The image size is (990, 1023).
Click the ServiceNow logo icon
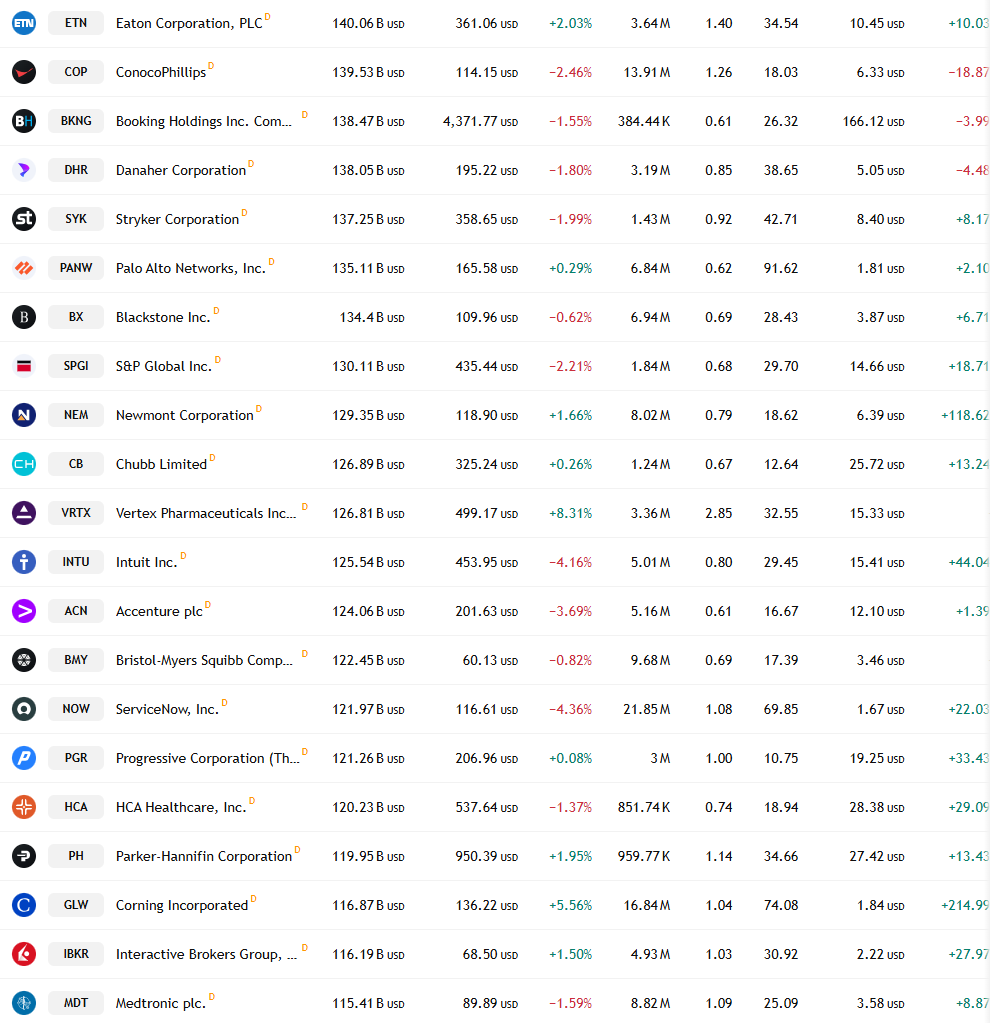24,709
